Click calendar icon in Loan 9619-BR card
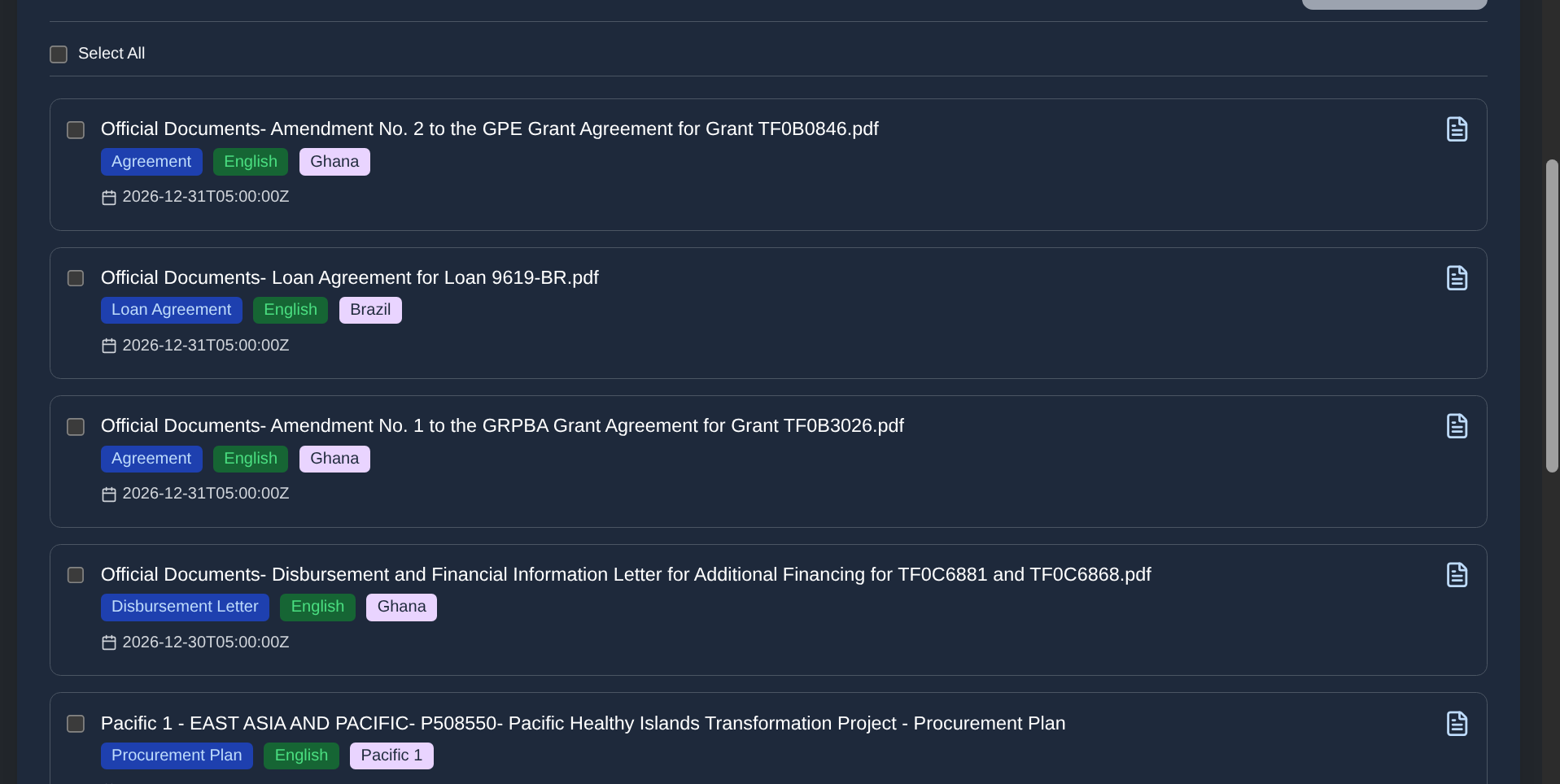1560x784 pixels. (109, 346)
